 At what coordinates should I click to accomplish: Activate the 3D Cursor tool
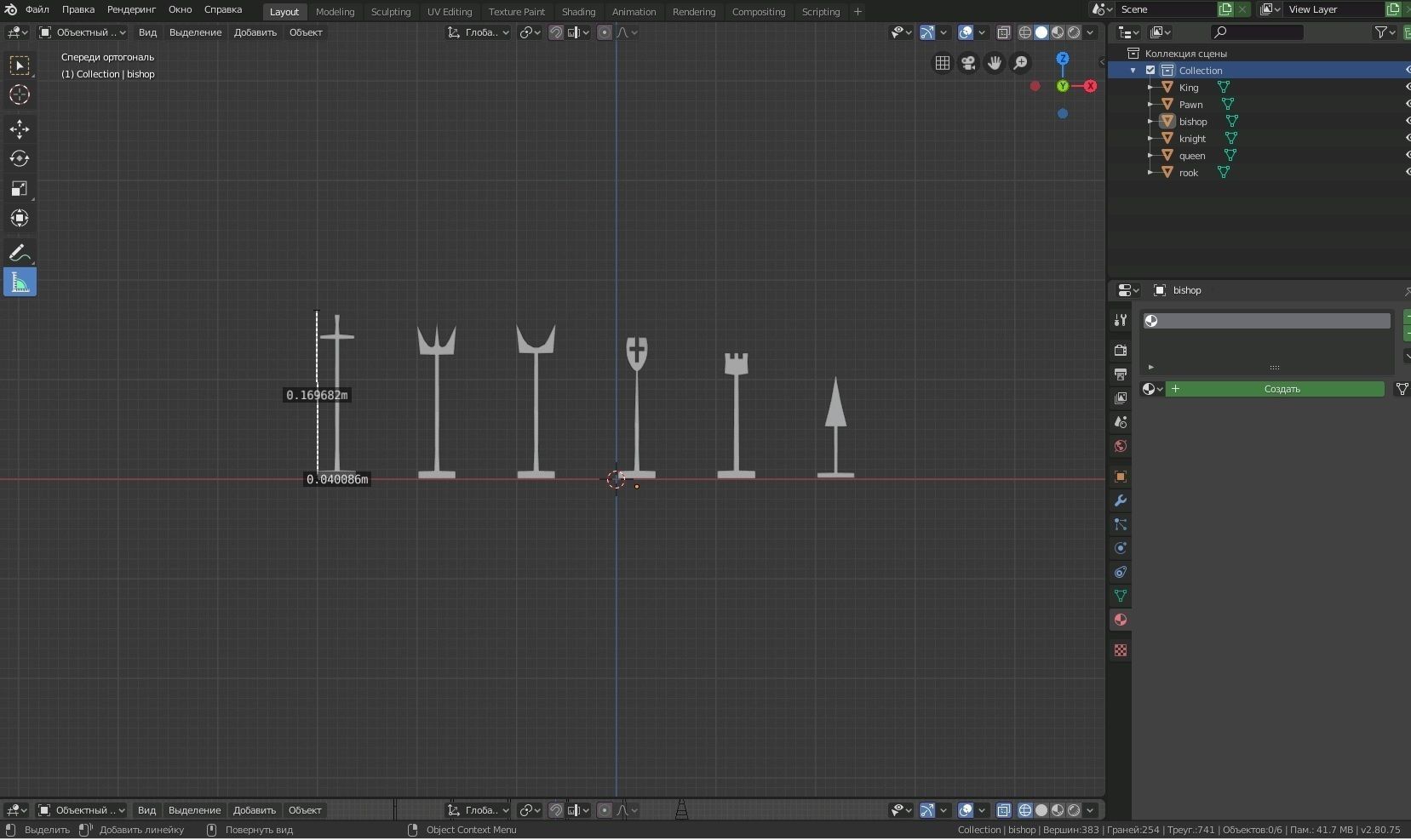(x=20, y=95)
